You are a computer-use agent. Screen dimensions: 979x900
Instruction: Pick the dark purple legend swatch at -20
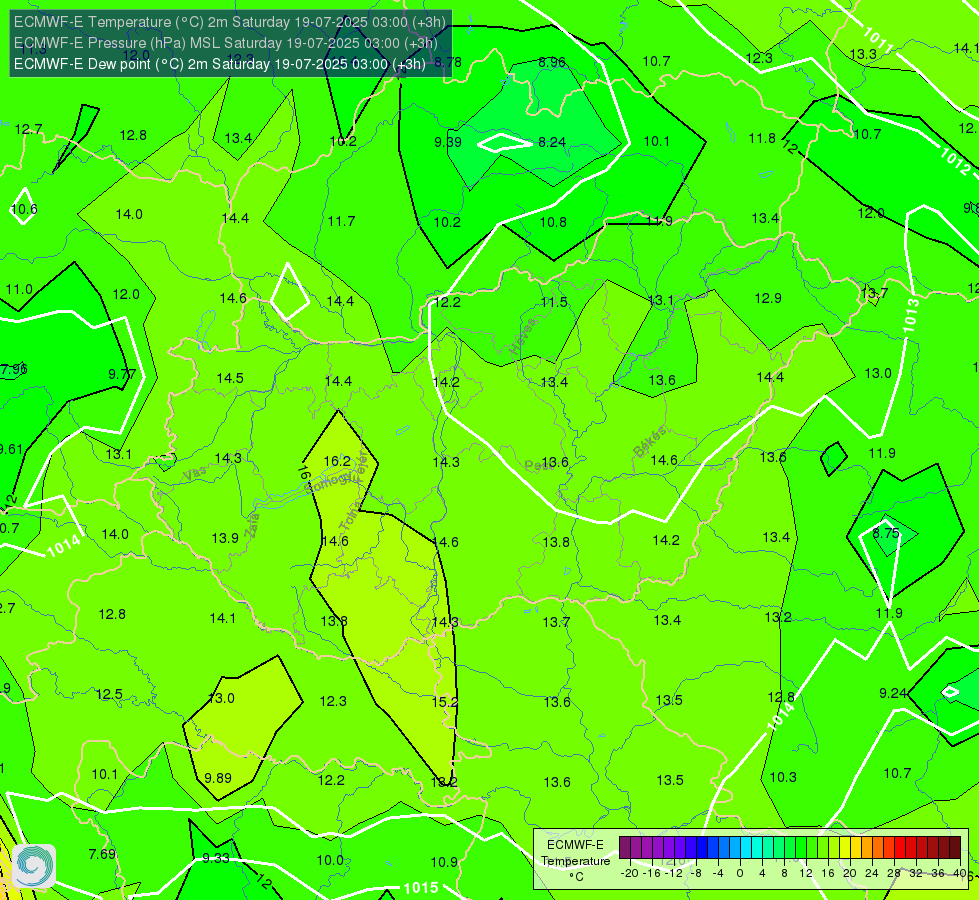pos(624,848)
